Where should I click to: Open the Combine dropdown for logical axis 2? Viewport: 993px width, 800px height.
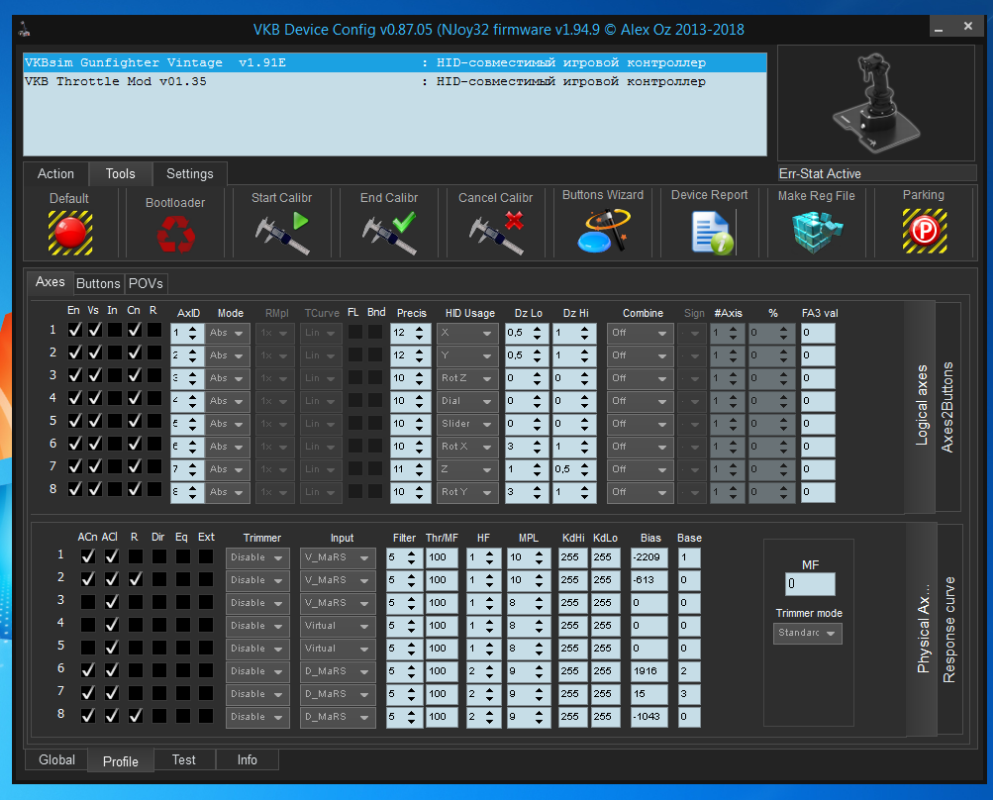click(639, 356)
